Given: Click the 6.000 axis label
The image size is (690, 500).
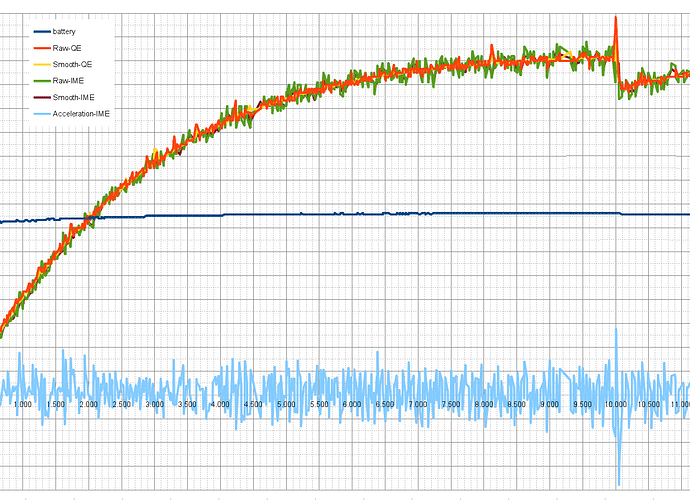Looking at the screenshot, I should [x=352, y=404].
